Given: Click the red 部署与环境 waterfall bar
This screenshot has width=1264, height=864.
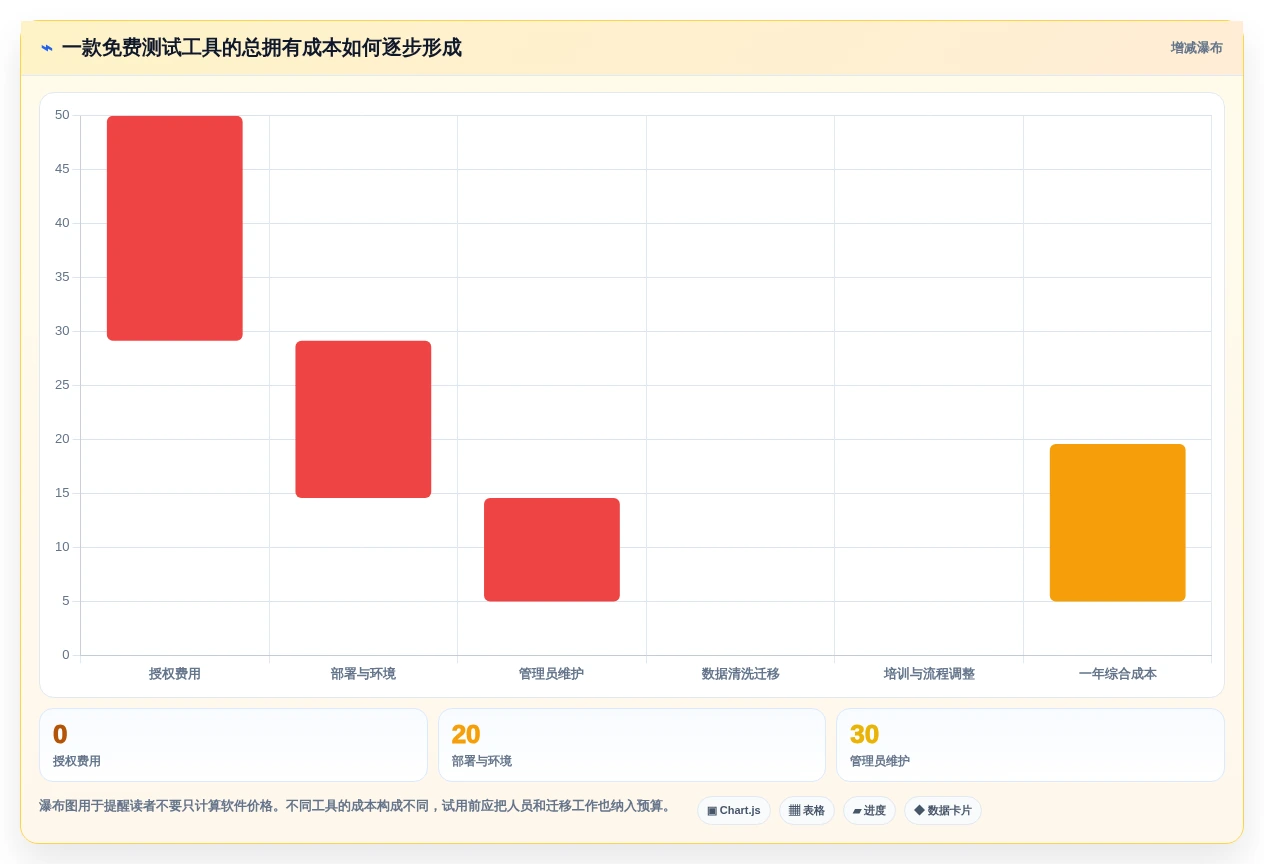Looking at the screenshot, I should pos(363,419).
